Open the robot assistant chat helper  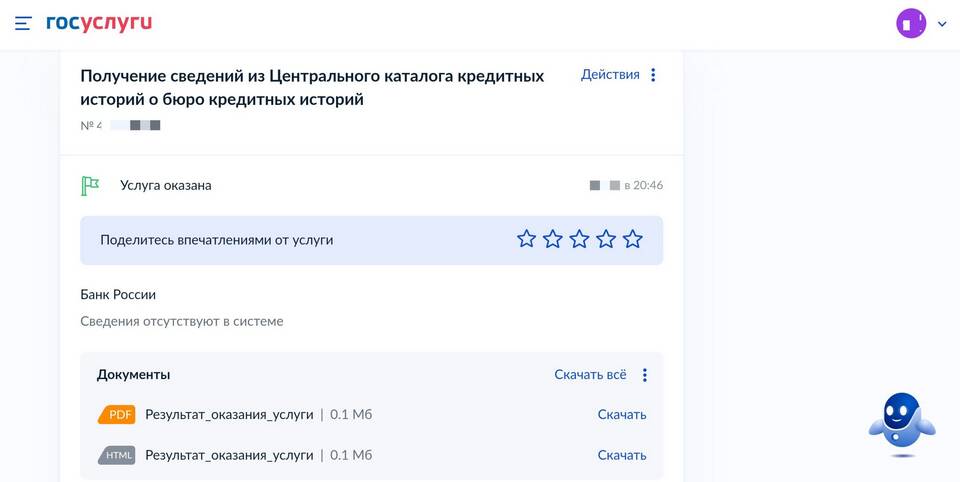(901, 424)
